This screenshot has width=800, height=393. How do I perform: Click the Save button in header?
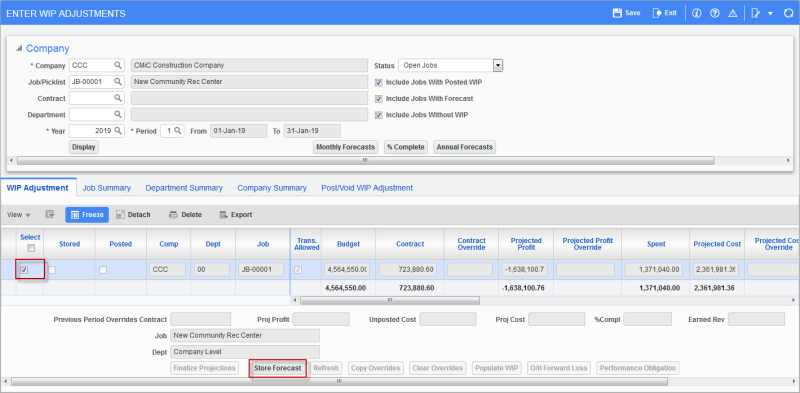pos(627,13)
